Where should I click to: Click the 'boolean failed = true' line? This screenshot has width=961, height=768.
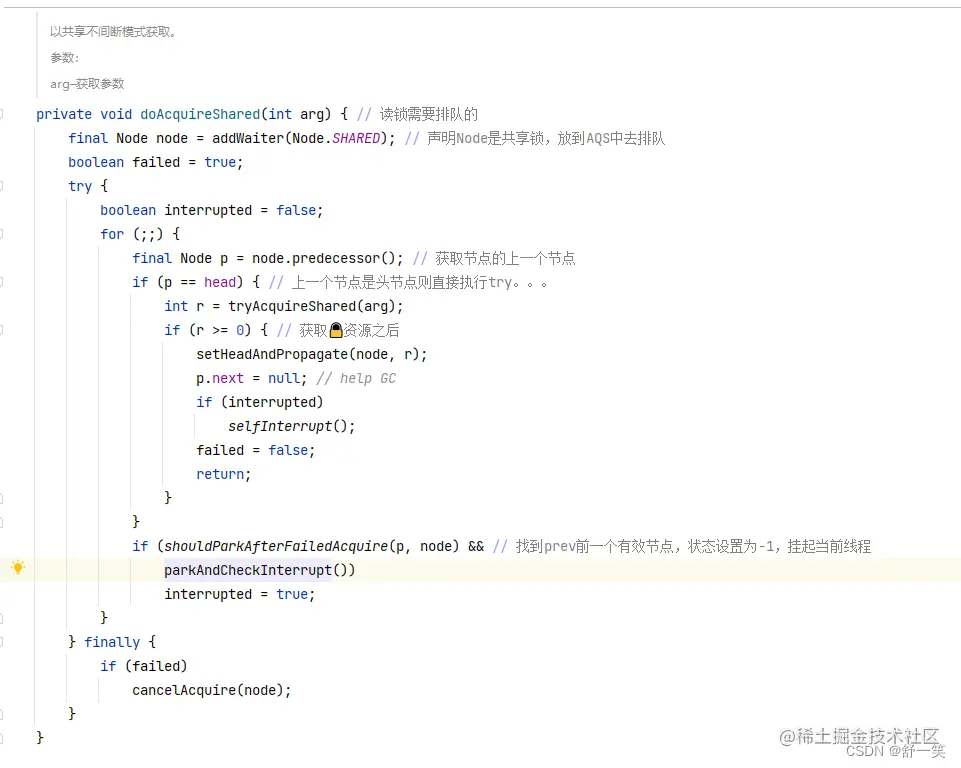(156, 162)
